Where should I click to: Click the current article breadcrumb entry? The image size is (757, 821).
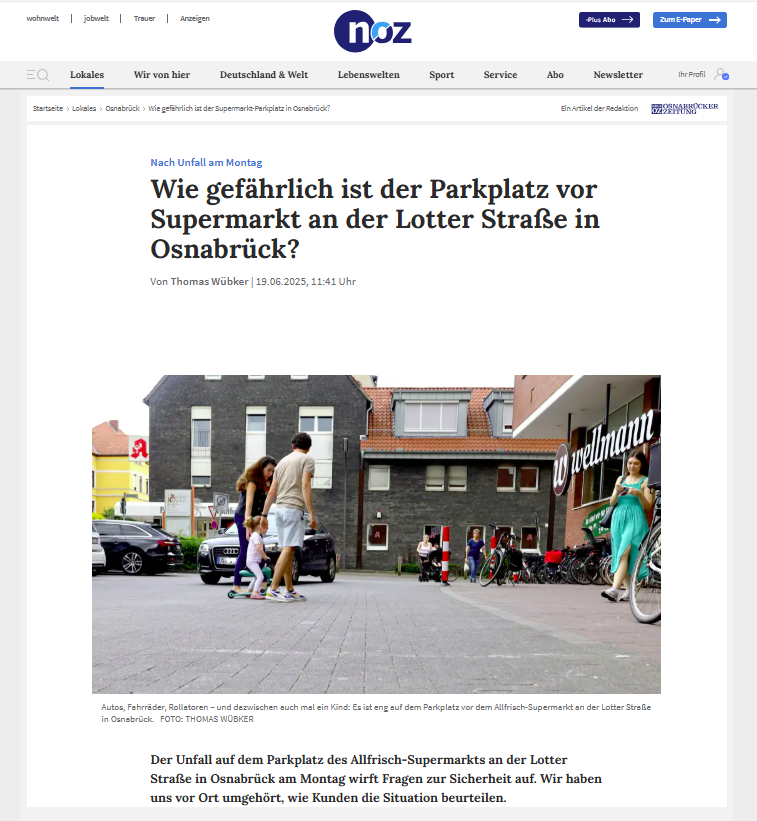pos(239,108)
